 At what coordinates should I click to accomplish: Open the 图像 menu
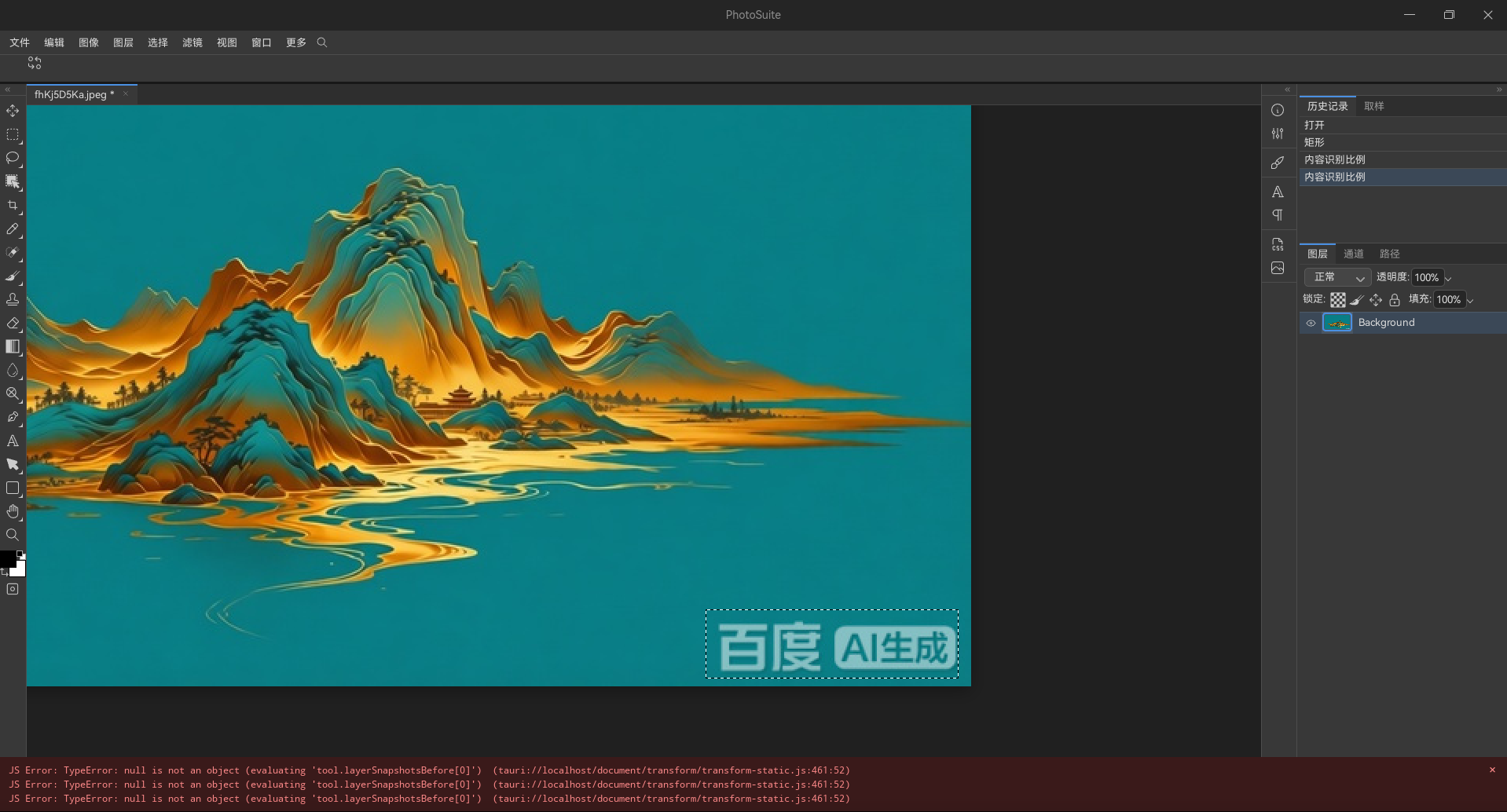[x=89, y=42]
